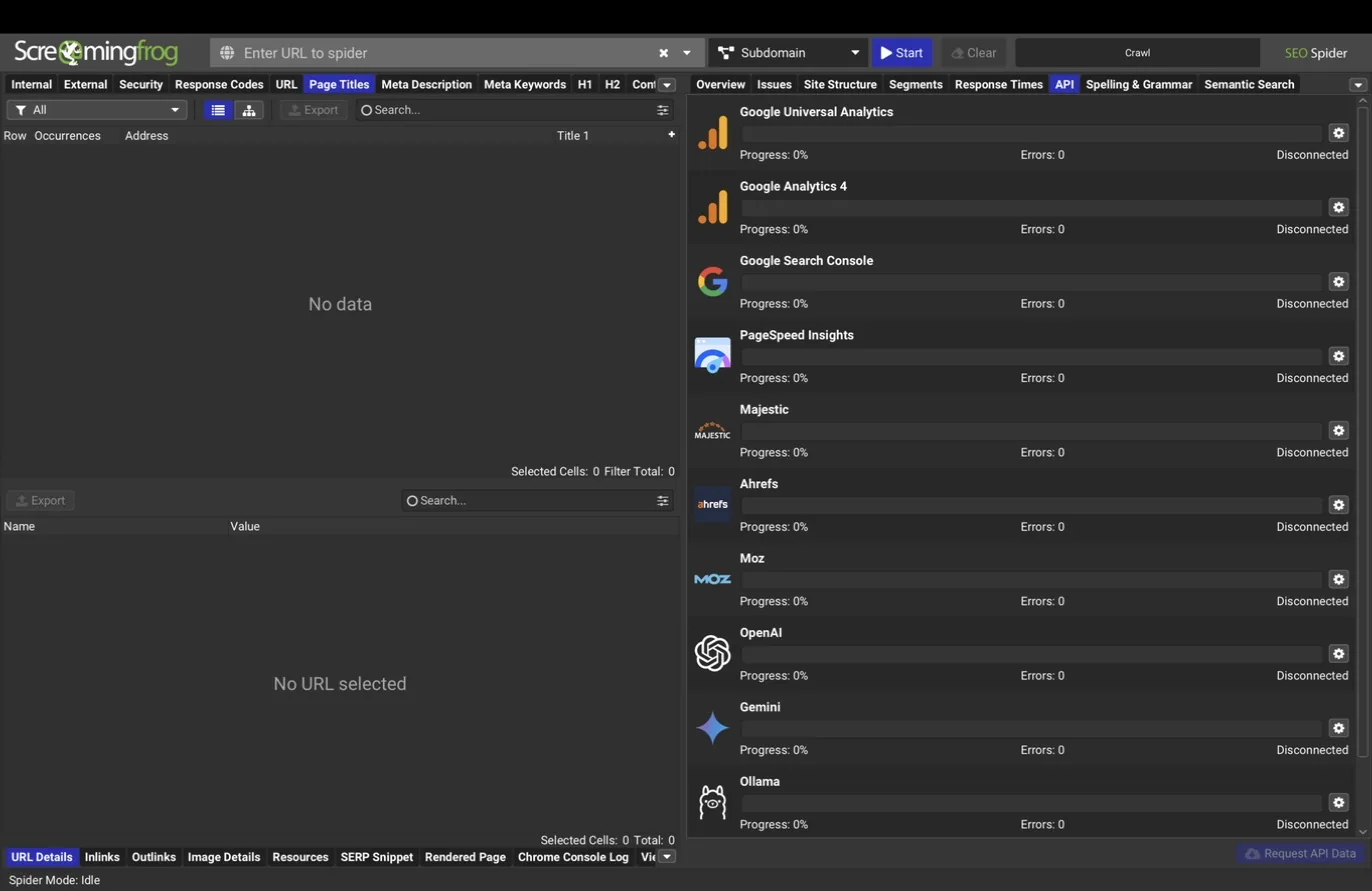Open Ahrefs API settings gear
Image resolution: width=1372 pixels, height=891 pixels.
click(x=1338, y=505)
